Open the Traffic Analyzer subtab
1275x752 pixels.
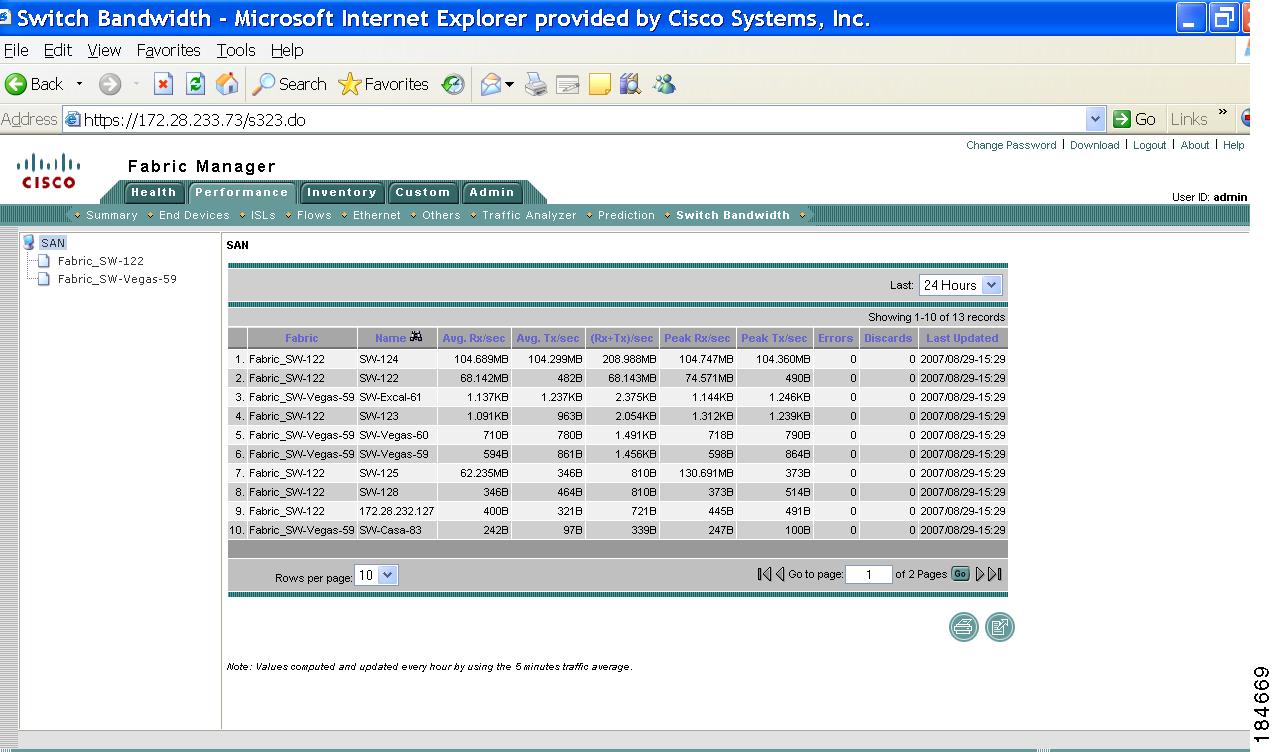click(x=529, y=215)
